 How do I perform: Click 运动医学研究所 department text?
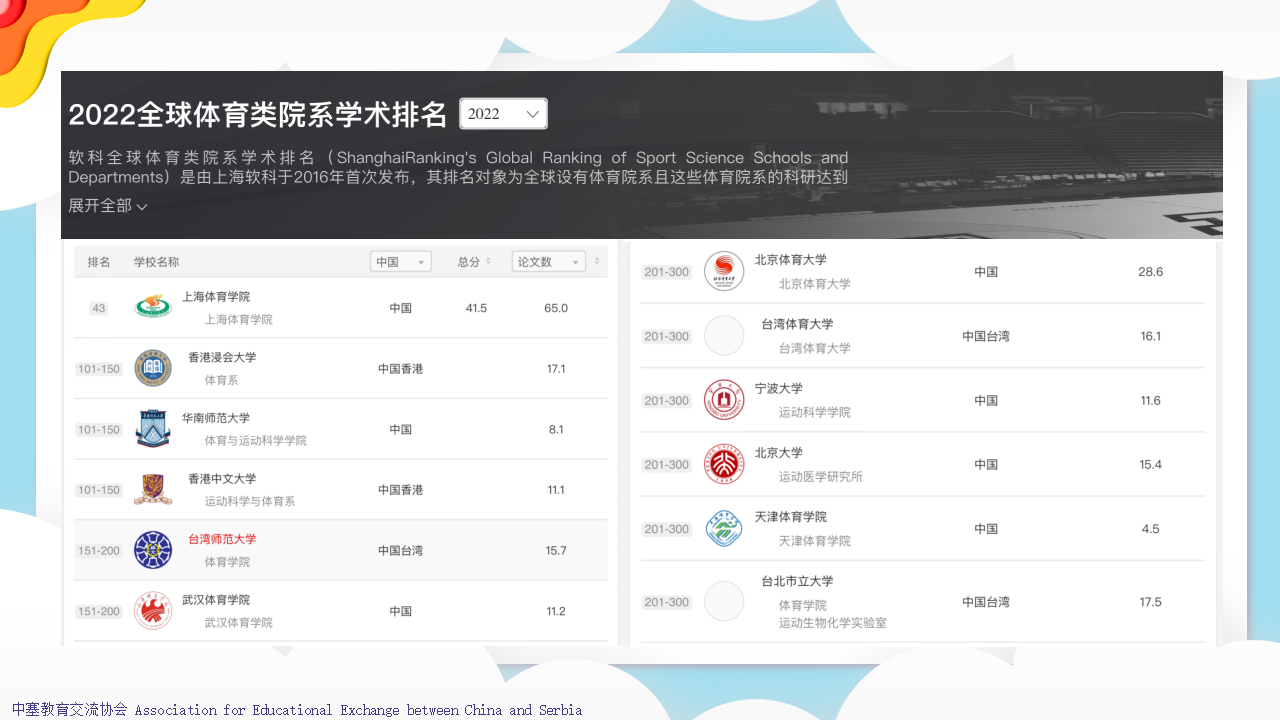pos(821,477)
